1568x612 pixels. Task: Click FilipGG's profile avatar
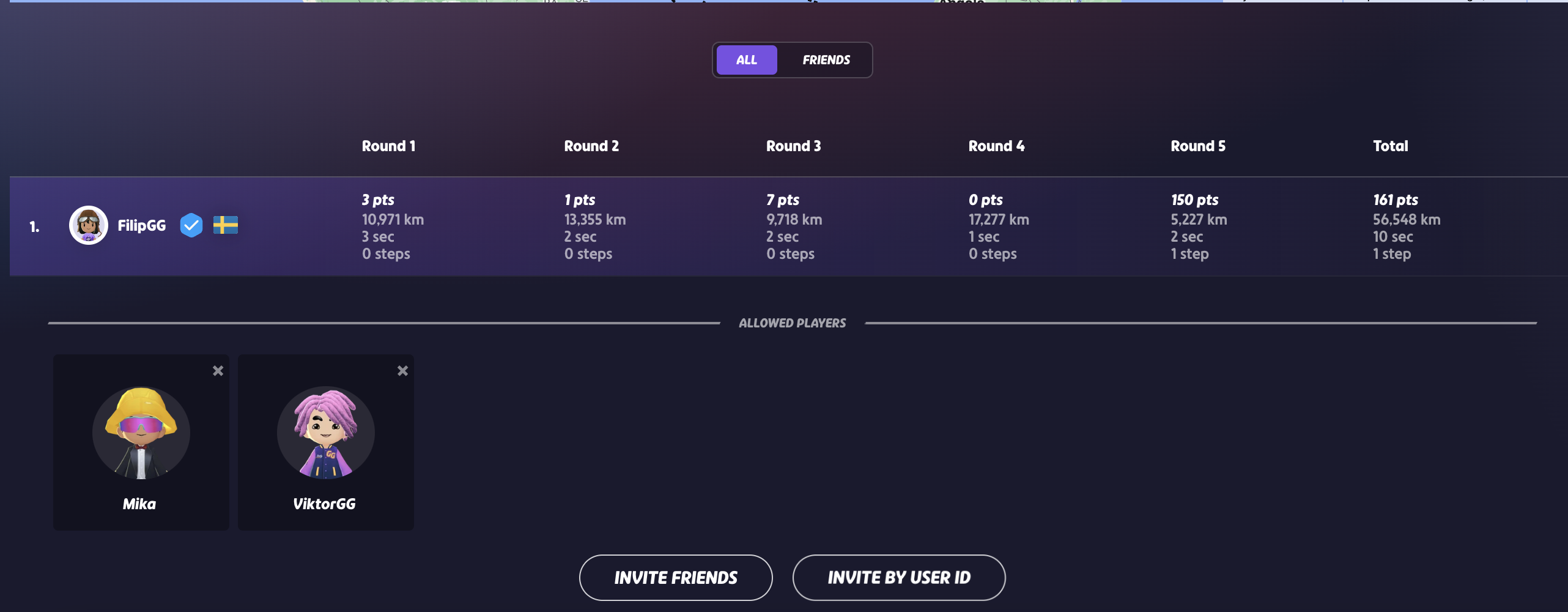(89, 225)
